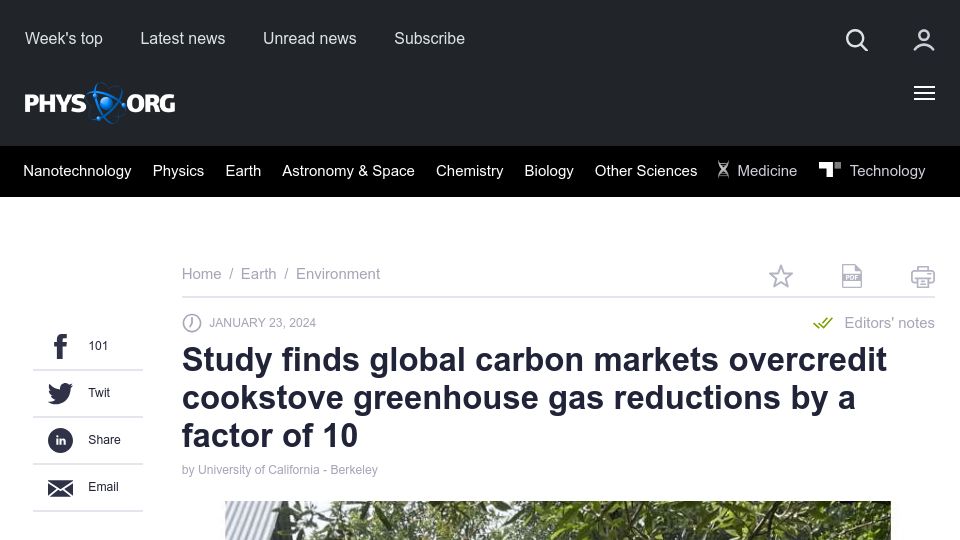Click the LinkedIn Share label
Screen dimensions: 960x540
click(x=104, y=440)
